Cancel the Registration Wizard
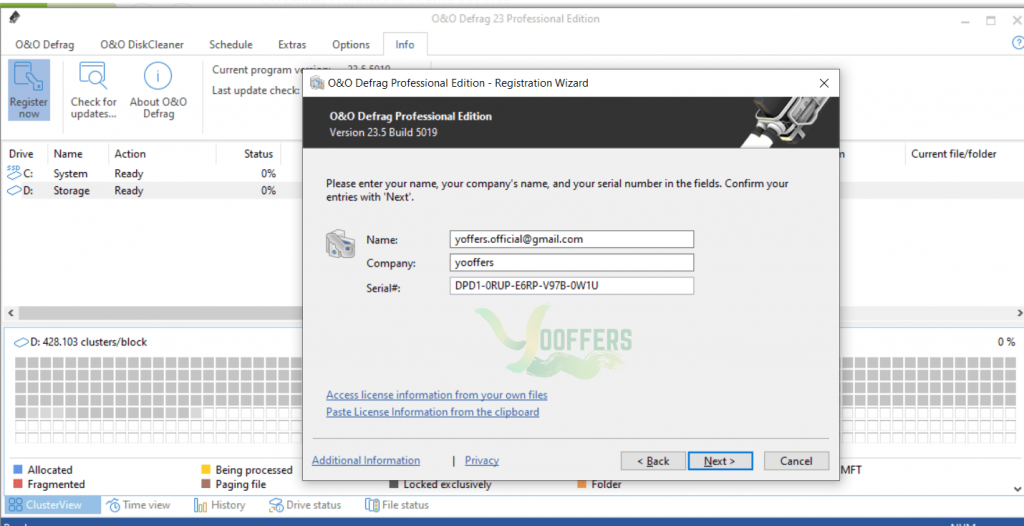The height and width of the screenshot is (526, 1024). (x=796, y=461)
